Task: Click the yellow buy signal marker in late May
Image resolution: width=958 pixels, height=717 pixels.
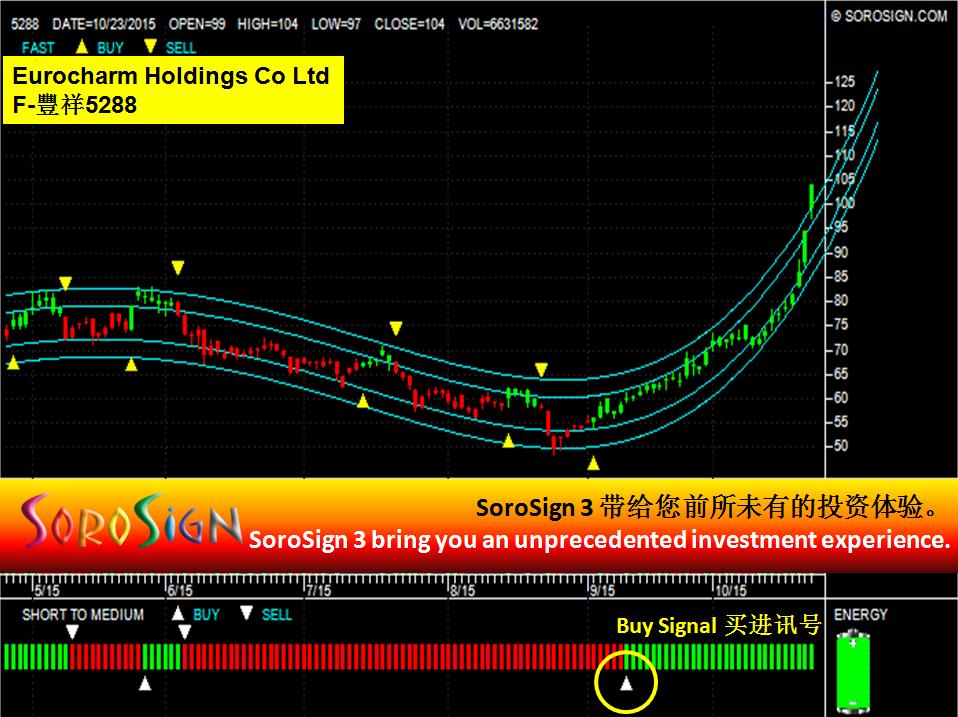Action: 131,365
